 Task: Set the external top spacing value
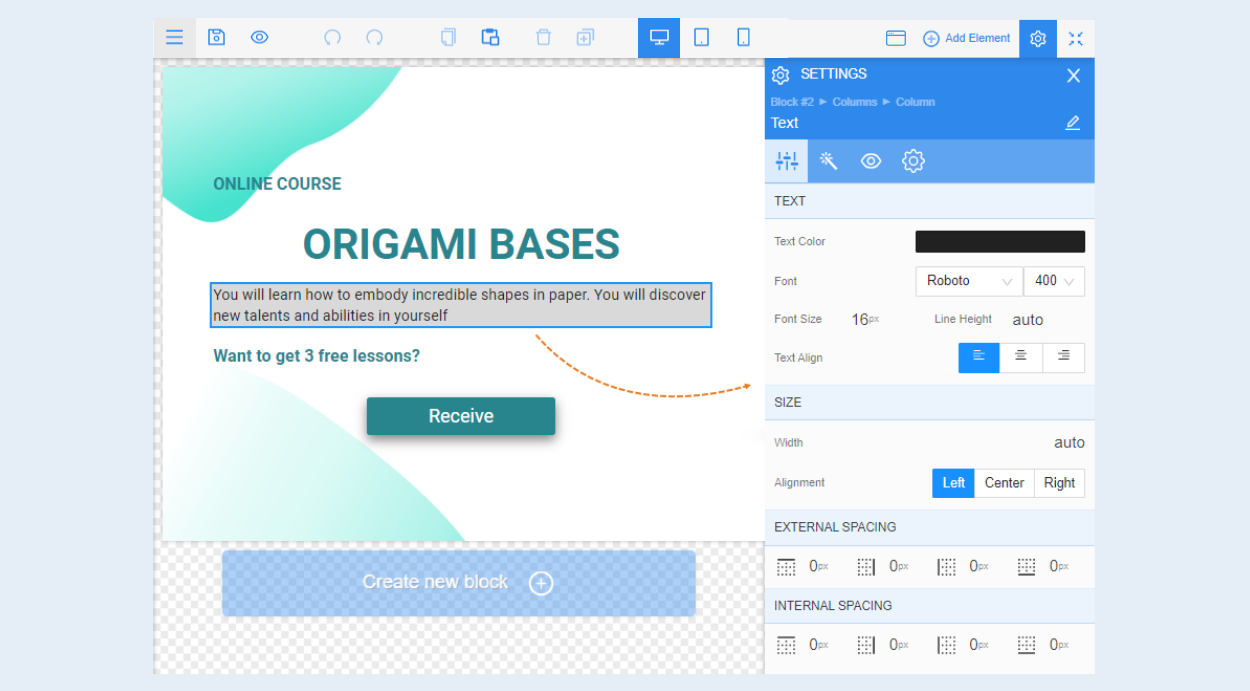[818, 566]
